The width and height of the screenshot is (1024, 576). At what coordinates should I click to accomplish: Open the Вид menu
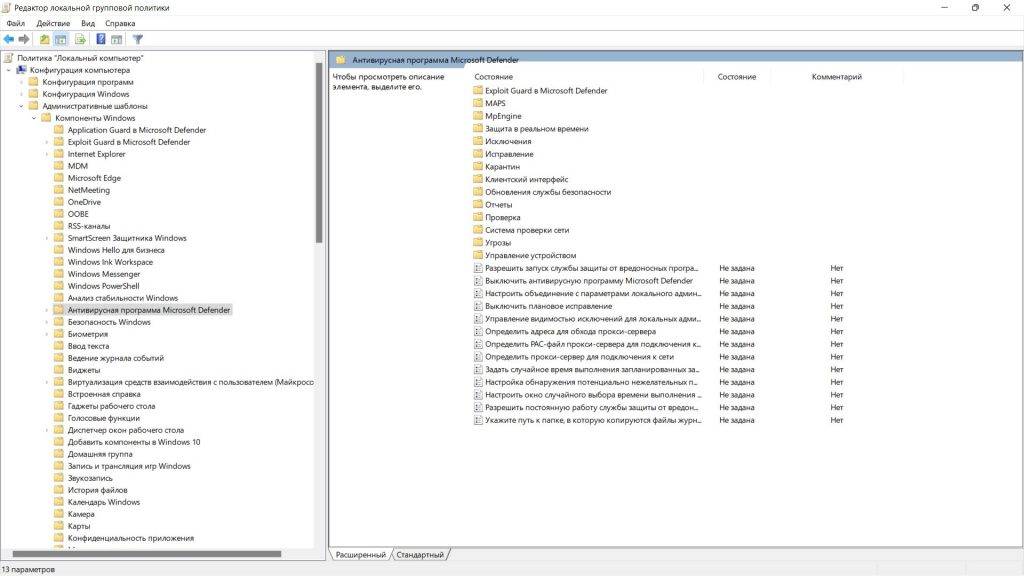[x=88, y=23]
